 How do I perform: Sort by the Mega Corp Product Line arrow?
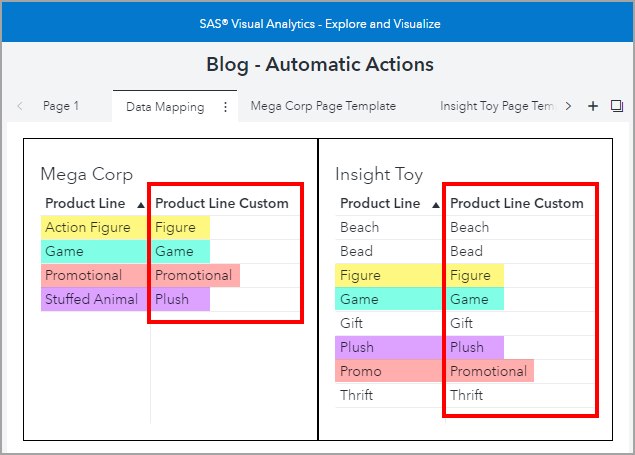[x=140, y=204]
